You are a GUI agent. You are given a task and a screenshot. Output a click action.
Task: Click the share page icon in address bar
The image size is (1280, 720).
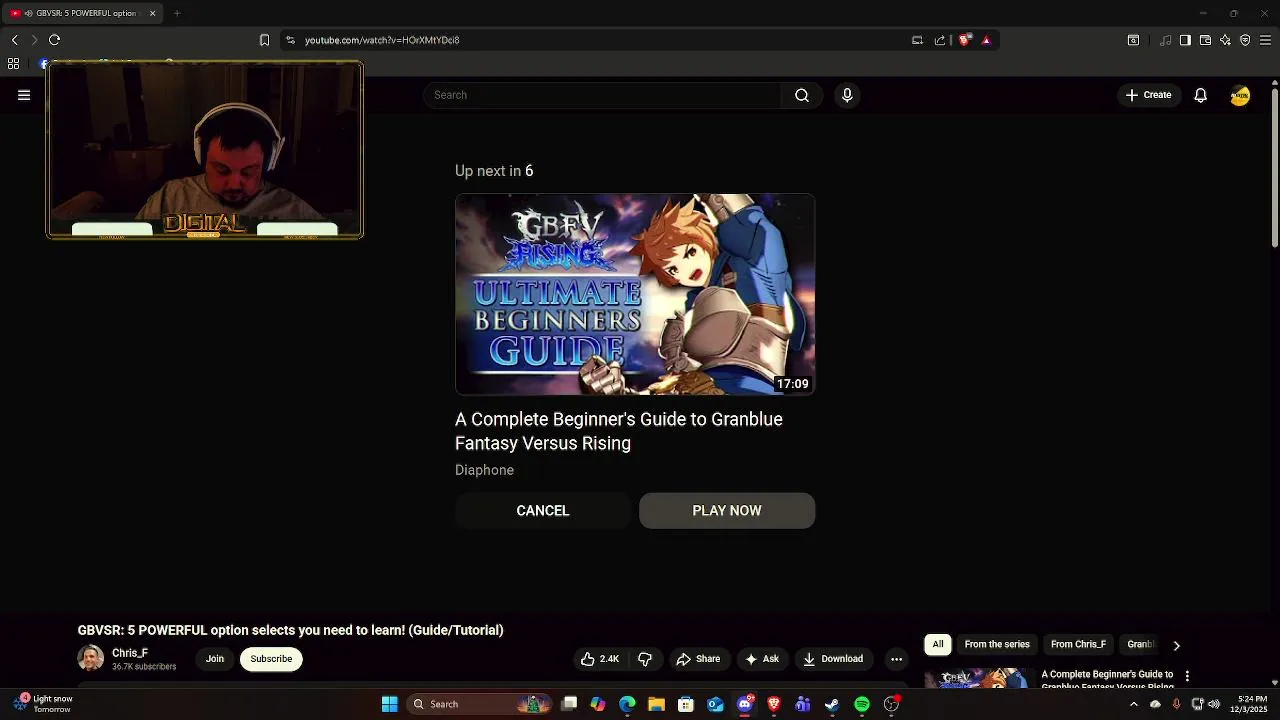(x=939, y=40)
